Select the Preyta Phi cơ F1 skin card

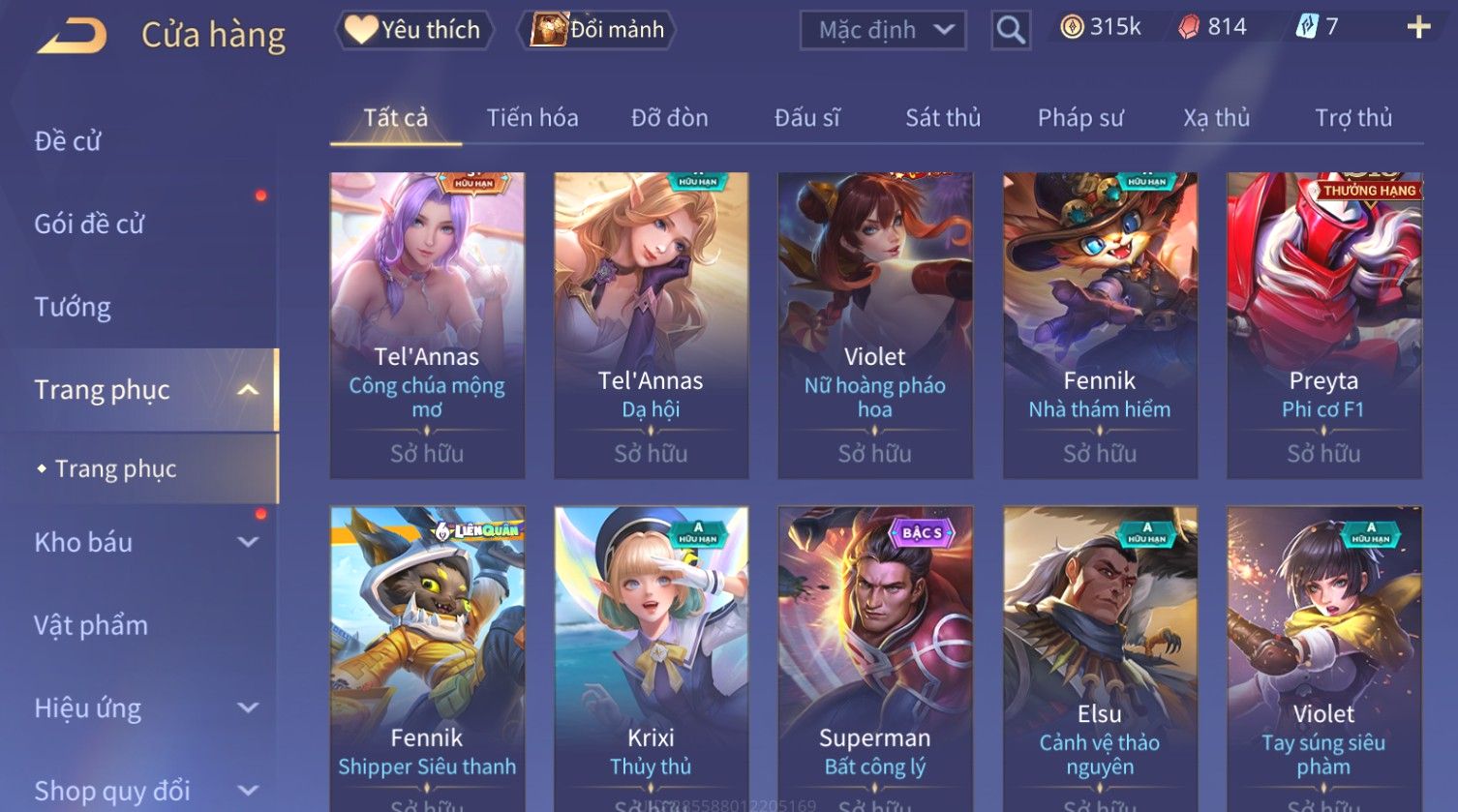[1323, 325]
